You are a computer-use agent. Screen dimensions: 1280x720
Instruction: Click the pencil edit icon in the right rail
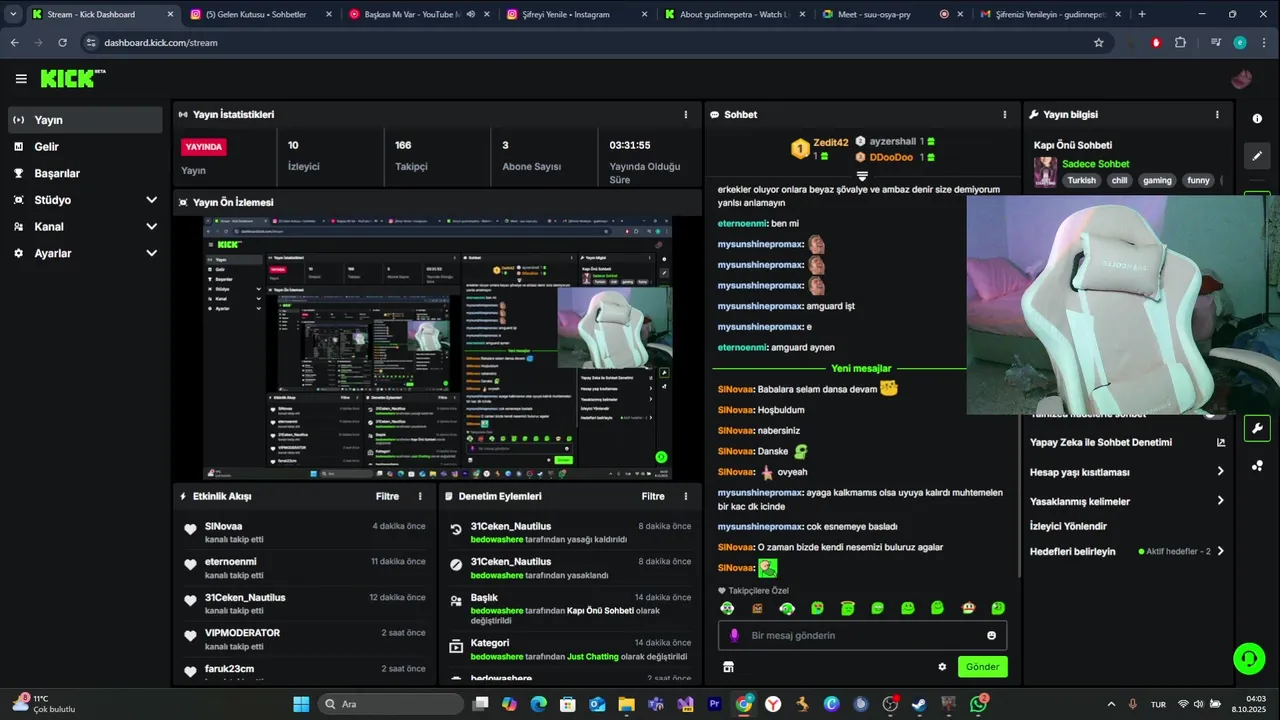pos(1257,155)
